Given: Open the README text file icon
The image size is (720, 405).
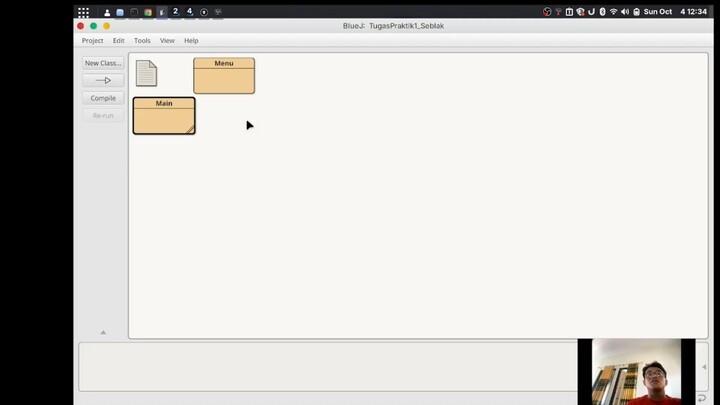Looking at the screenshot, I should pos(146,73).
